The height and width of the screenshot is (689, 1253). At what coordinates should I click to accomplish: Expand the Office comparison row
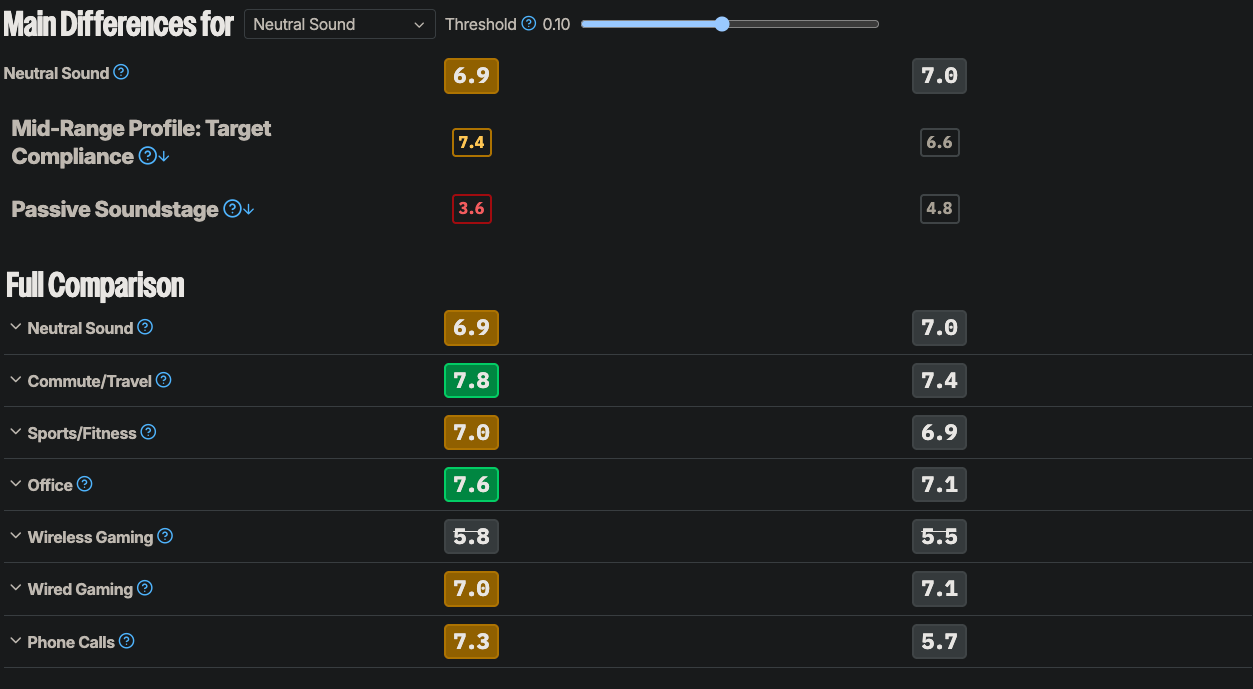(16, 484)
